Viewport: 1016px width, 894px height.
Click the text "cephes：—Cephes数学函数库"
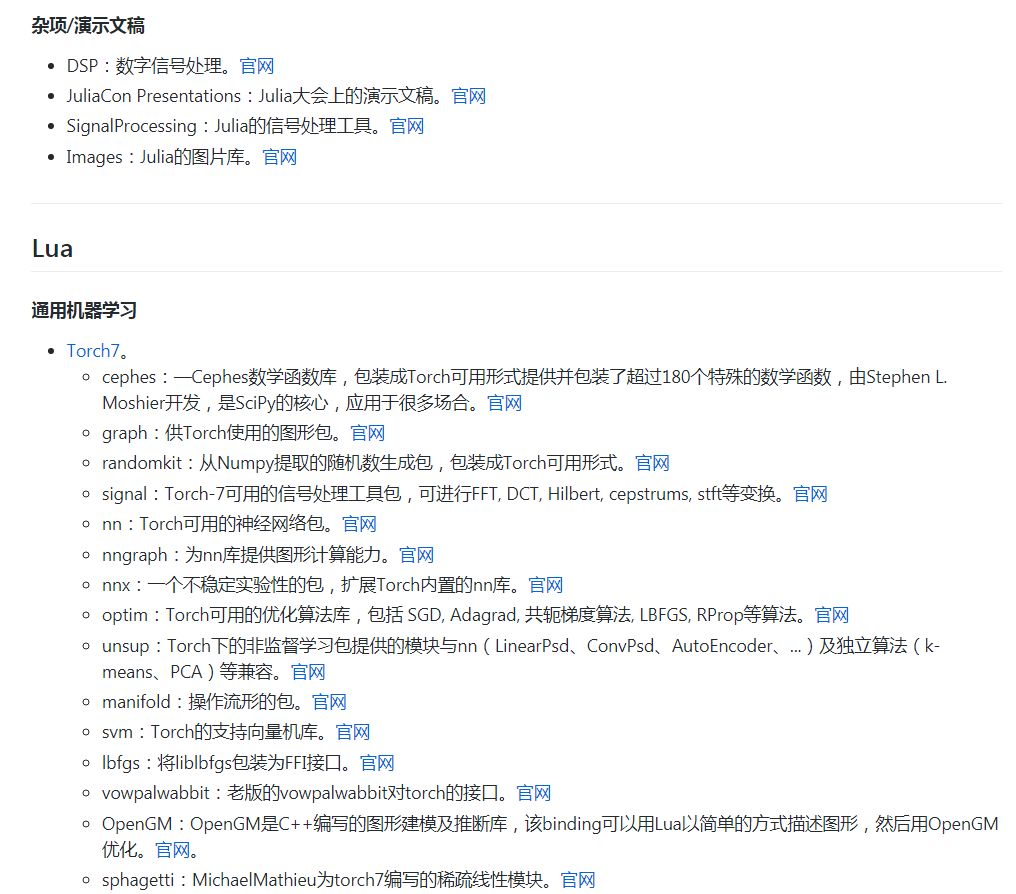220,377
